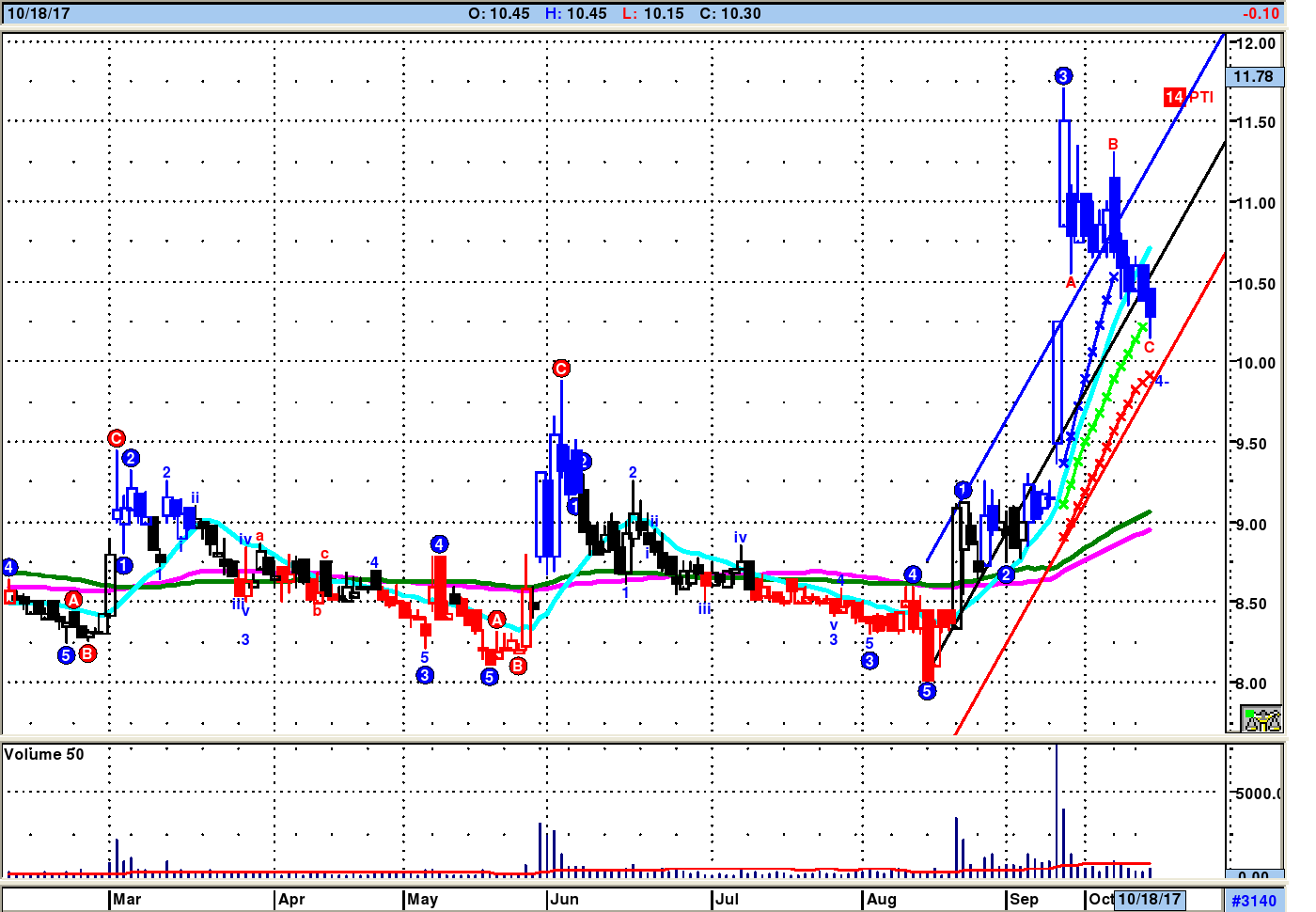Click the Mar month label on time axis
Image resolution: width=1316 pixels, height=912 pixels.
[127, 899]
